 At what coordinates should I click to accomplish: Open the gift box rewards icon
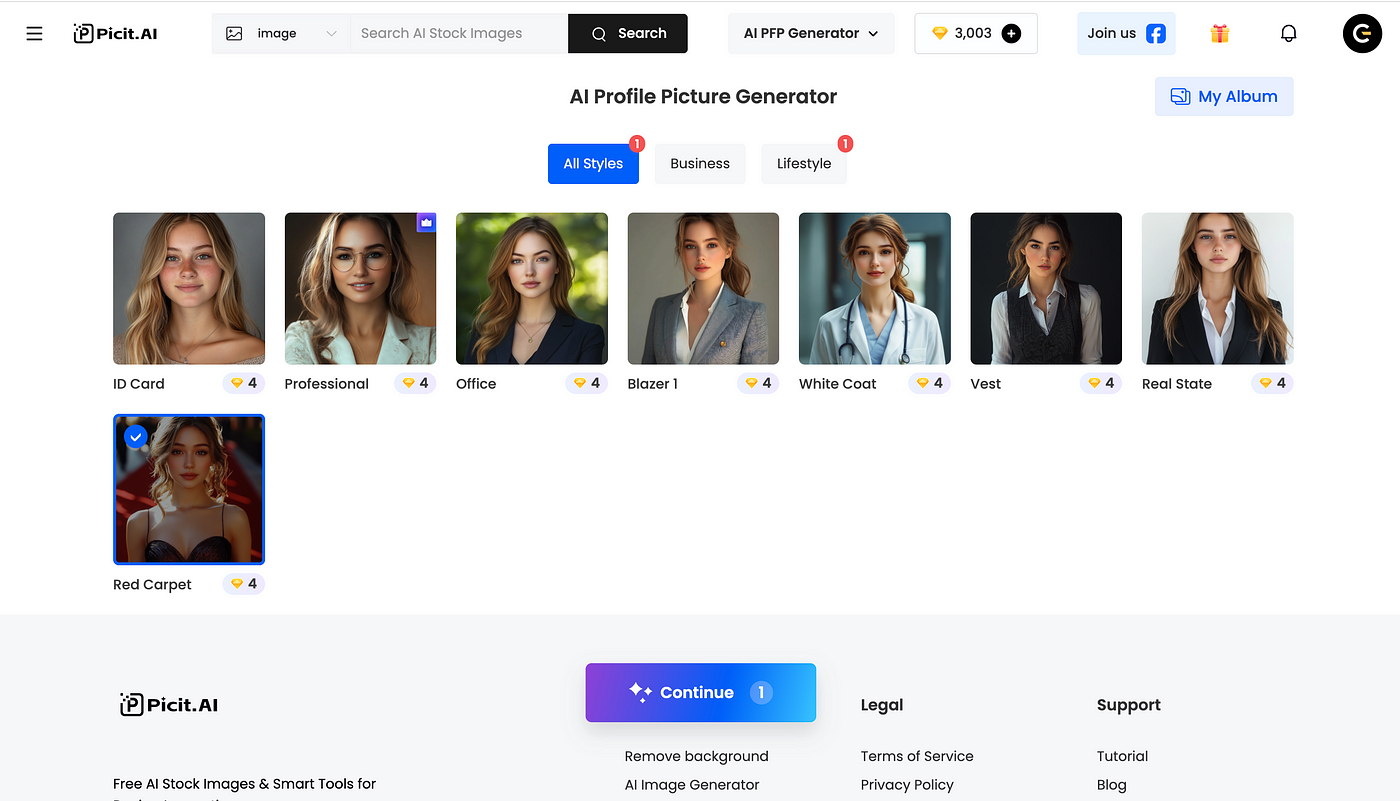1219,33
